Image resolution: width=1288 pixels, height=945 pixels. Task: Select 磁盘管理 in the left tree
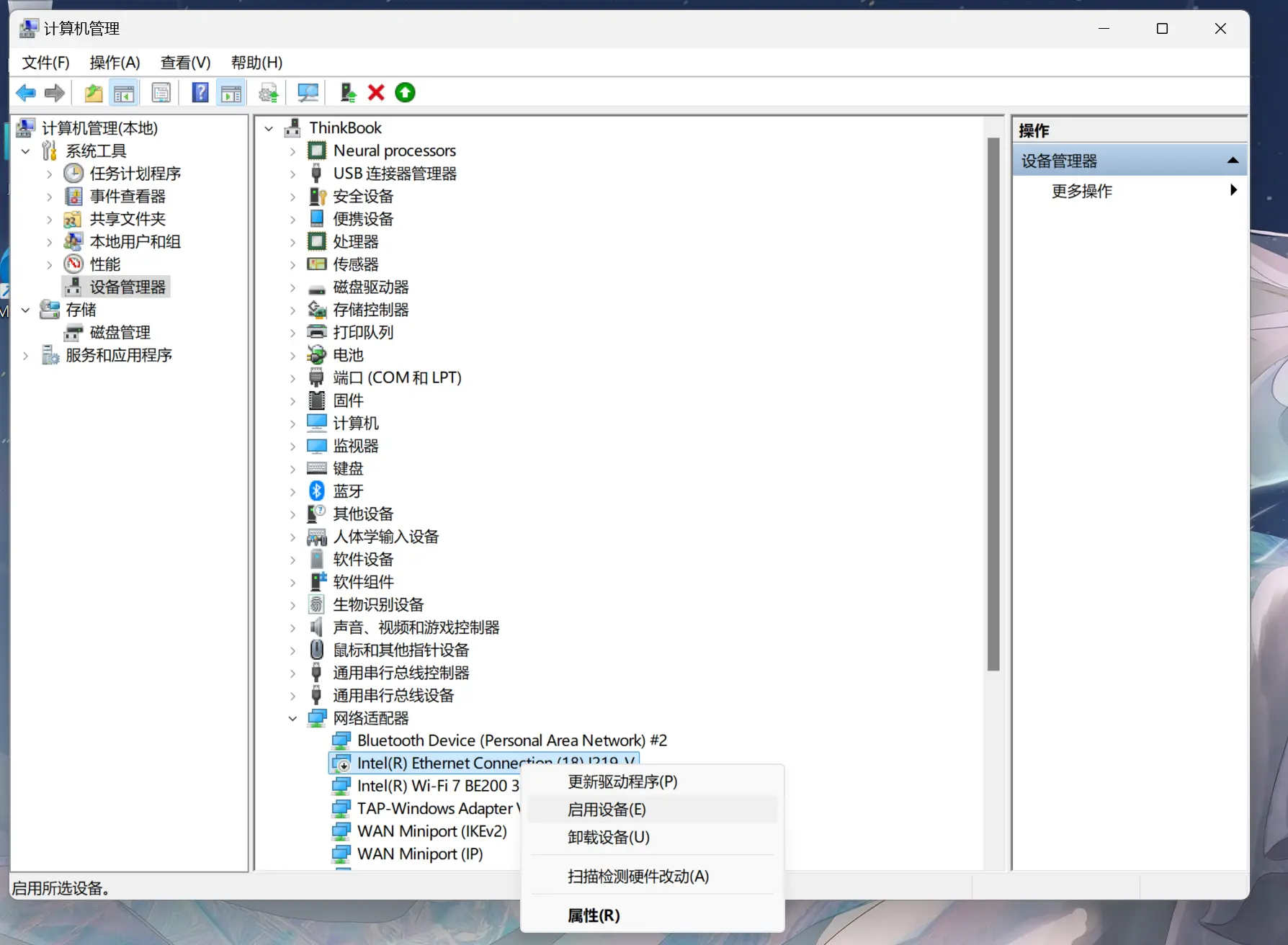click(120, 333)
